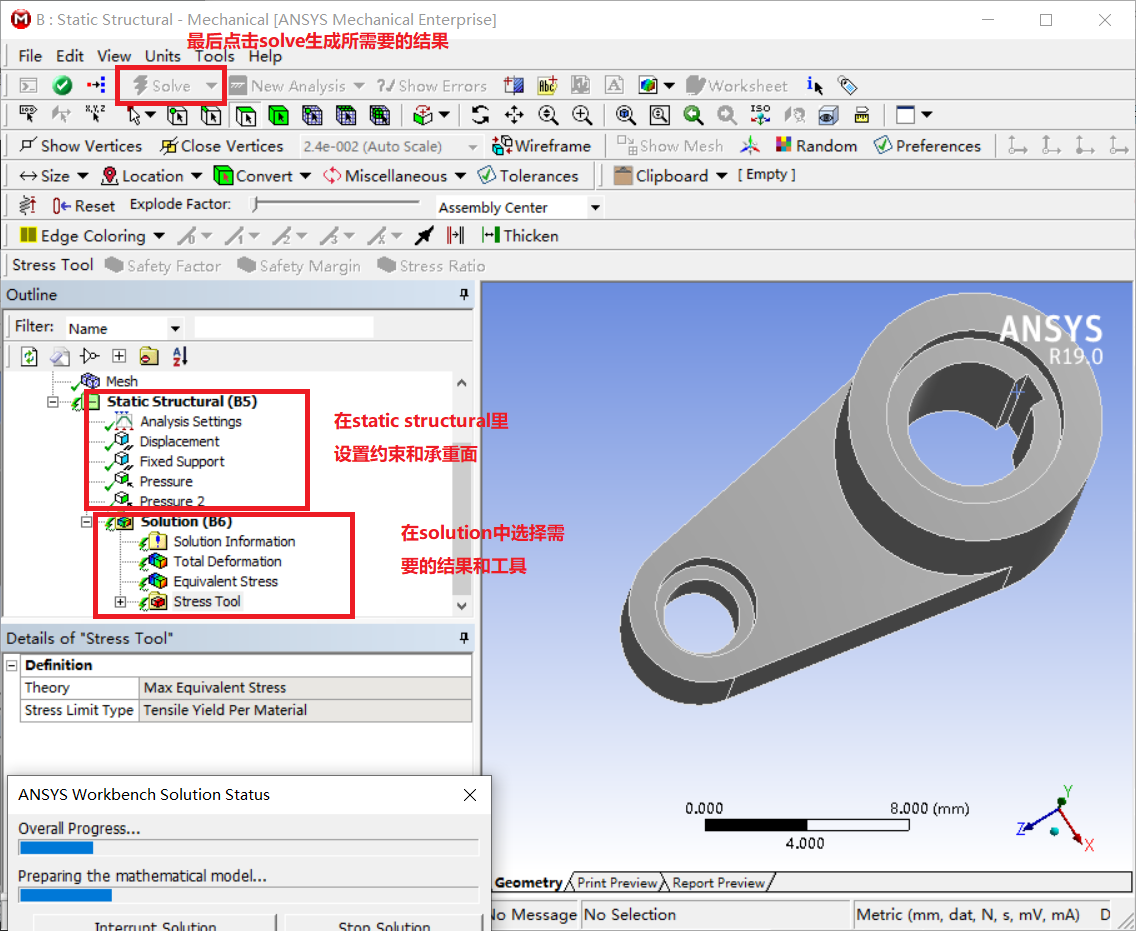This screenshot has width=1136, height=931.
Task: Click the Interrupt Solution button
Action: pos(155,923)
